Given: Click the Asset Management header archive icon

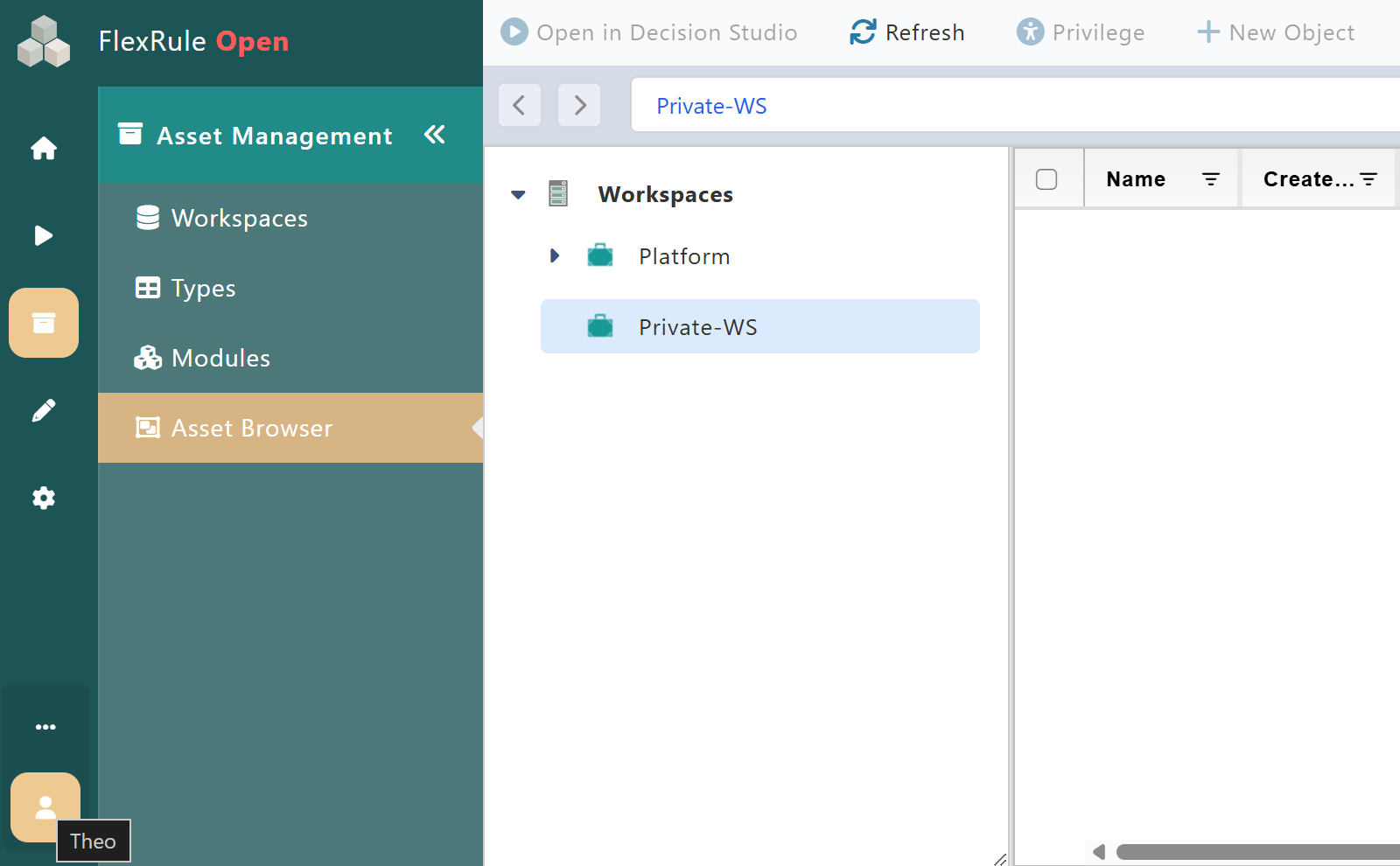Looking at the screenshot, I should click(130, 134).
